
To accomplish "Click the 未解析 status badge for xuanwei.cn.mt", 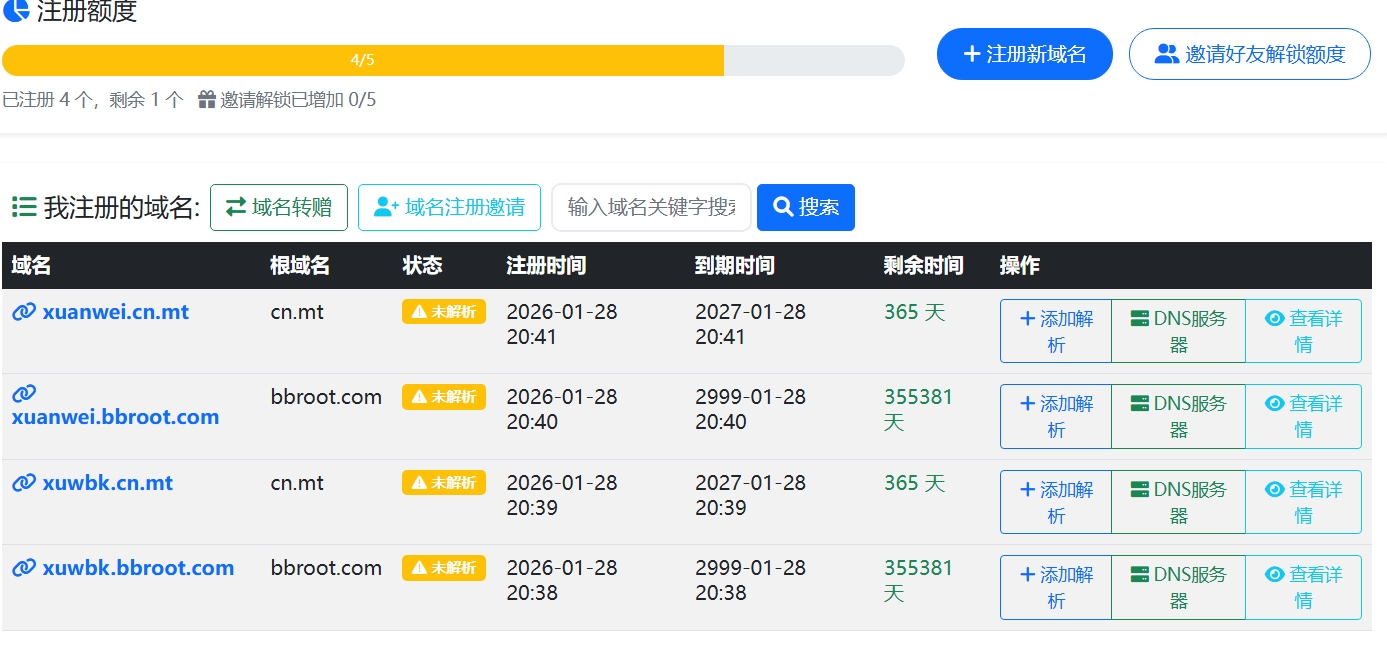I will pos(443,312).
